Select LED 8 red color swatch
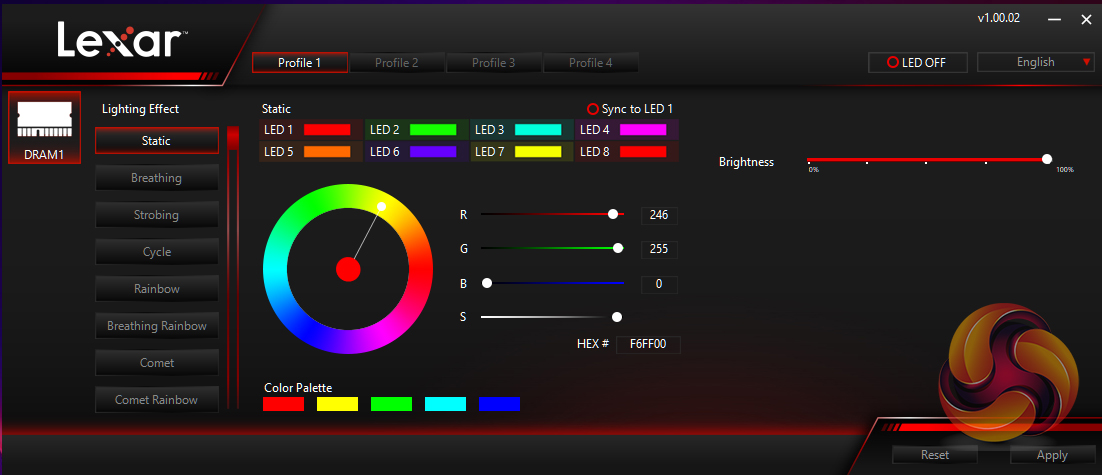This screenshot has height=475, width=1102. coord(643,152)
